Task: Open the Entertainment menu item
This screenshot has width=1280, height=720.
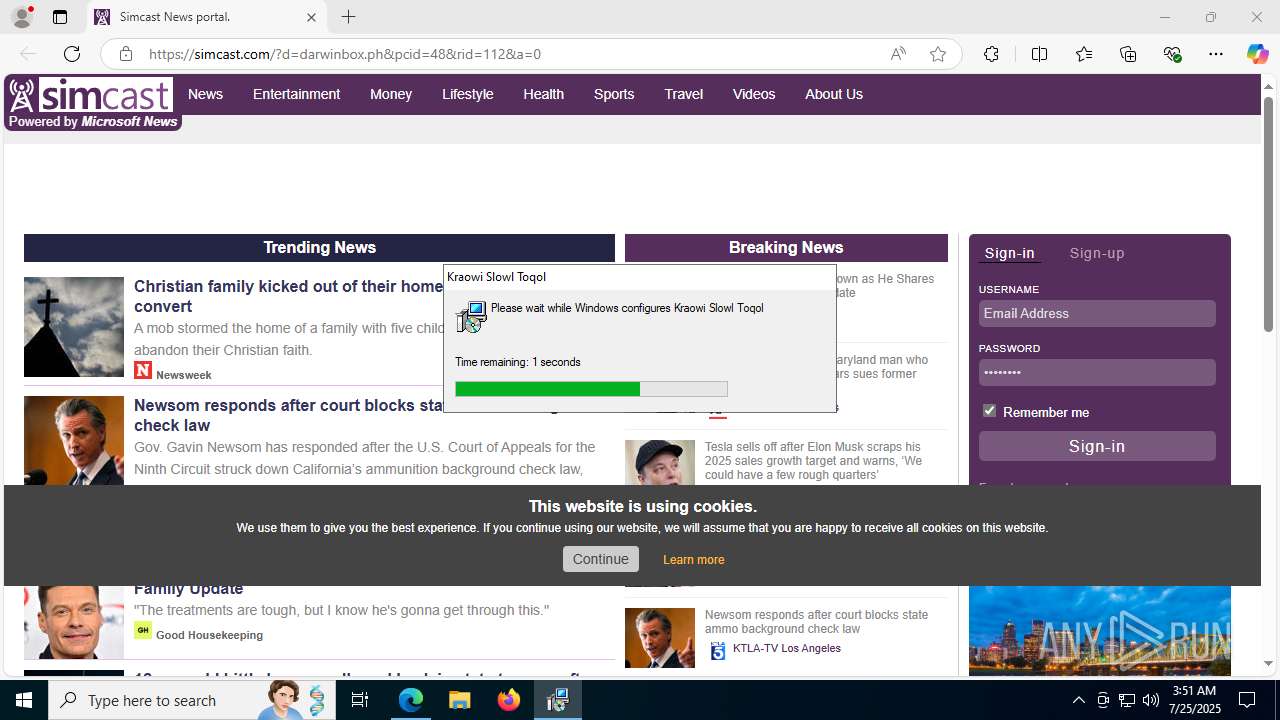Action: click(x=296, y=94)
